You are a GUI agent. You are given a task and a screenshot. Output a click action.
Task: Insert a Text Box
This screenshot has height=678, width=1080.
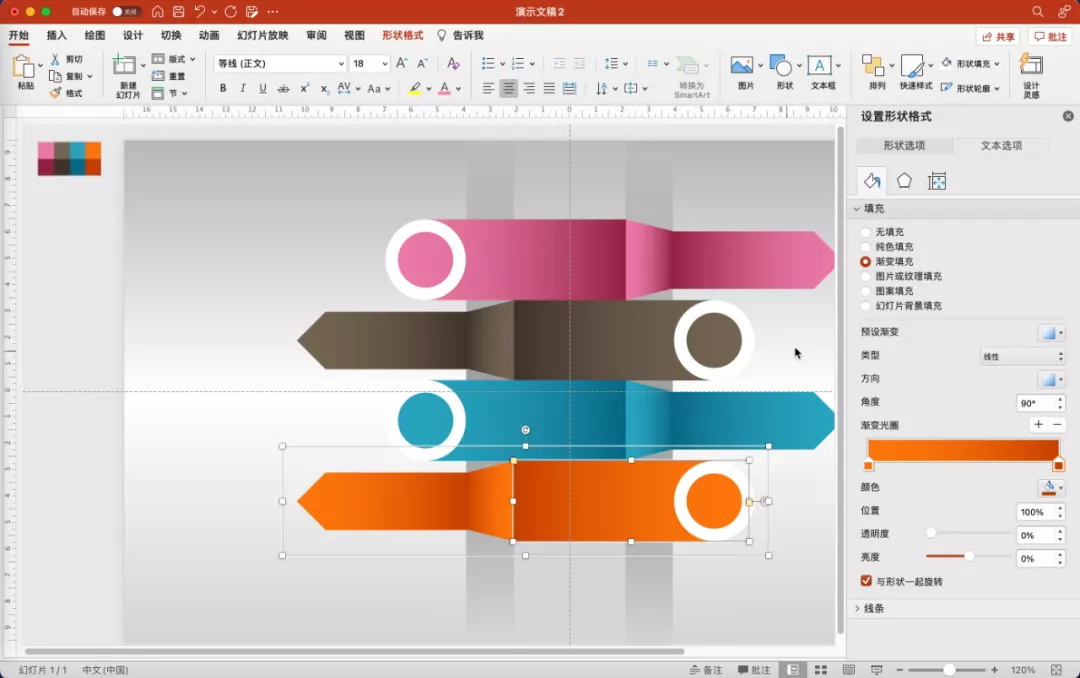[819, 66]
